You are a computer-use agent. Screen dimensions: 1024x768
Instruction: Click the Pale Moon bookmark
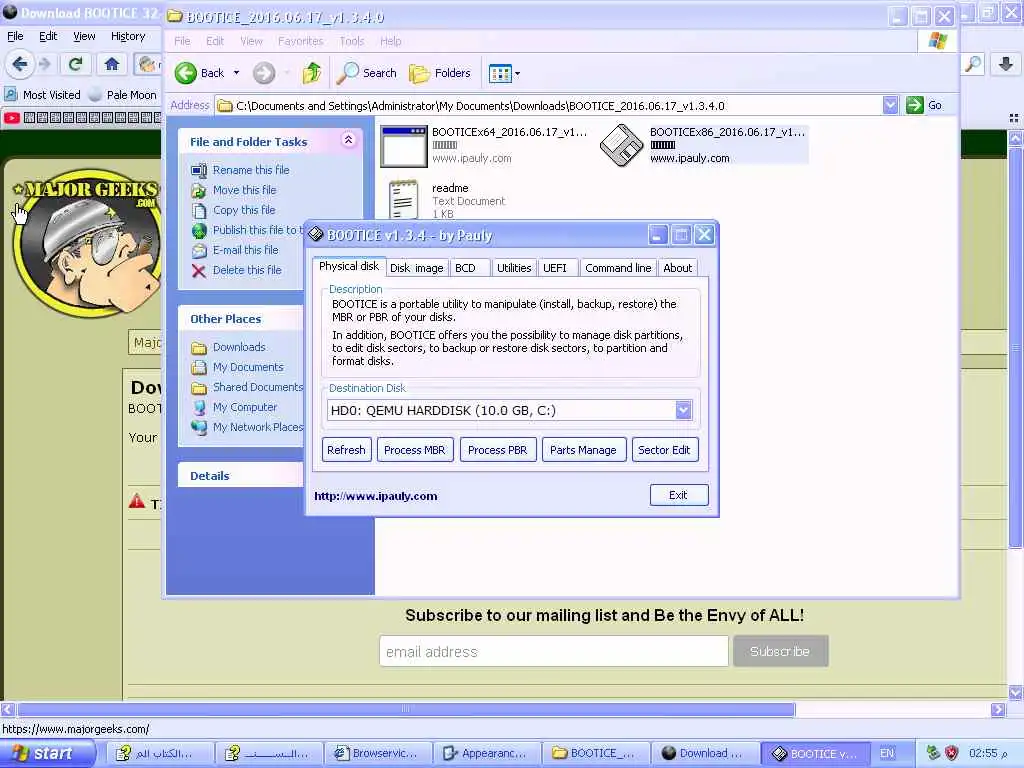[123, 95]
